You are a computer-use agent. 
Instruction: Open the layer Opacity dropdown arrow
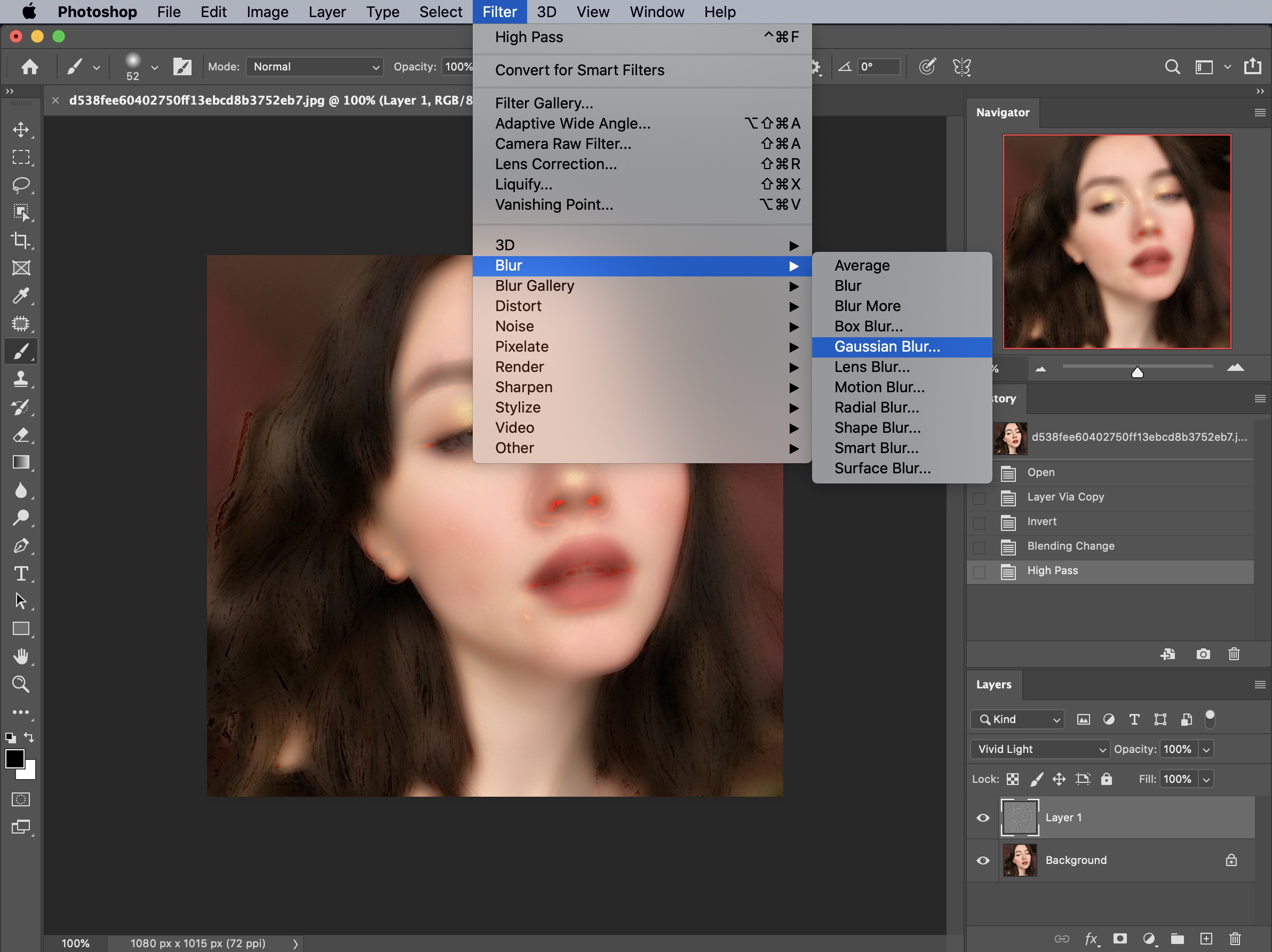1206,749
